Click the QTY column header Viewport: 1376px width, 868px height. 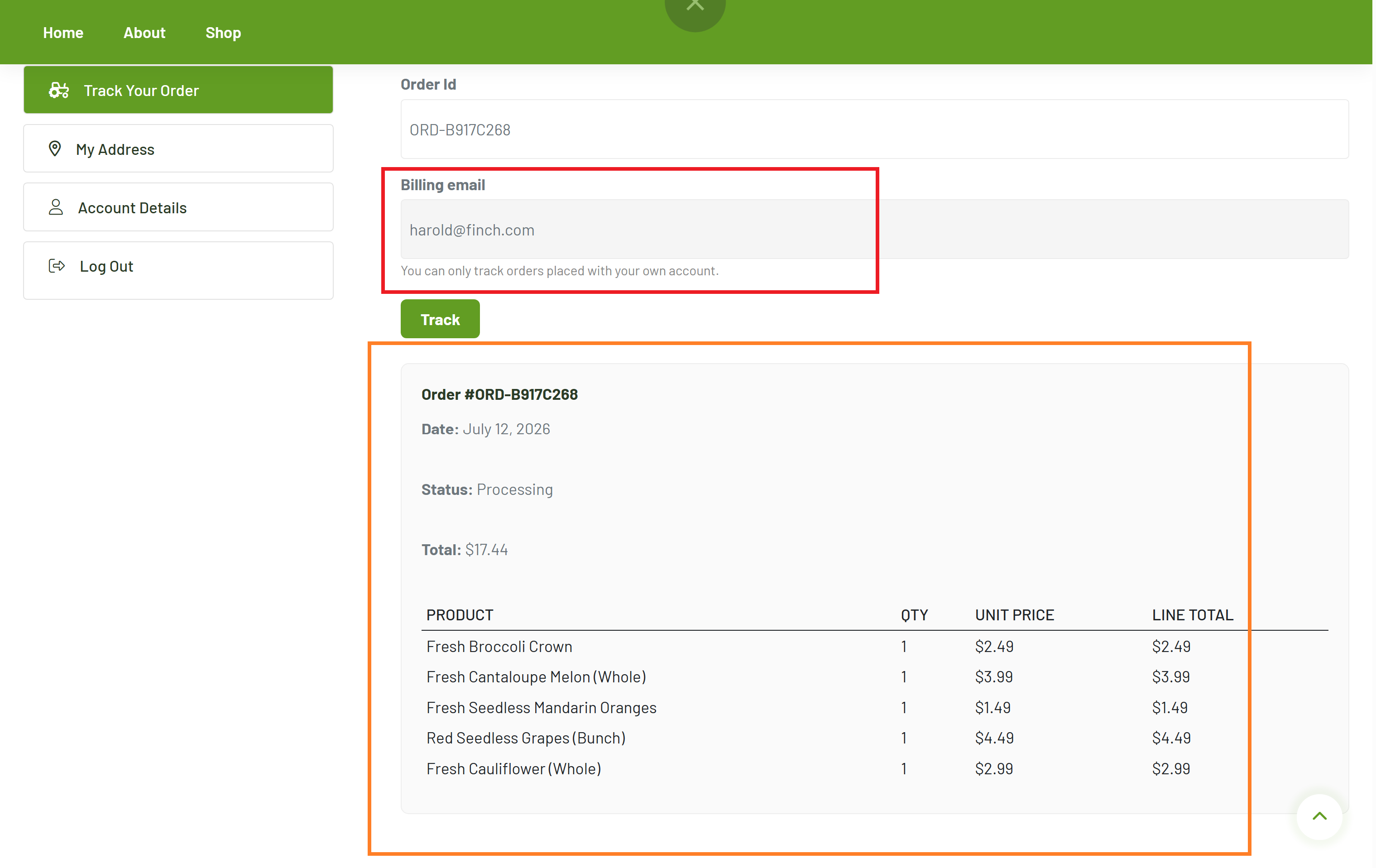point(914,615)
